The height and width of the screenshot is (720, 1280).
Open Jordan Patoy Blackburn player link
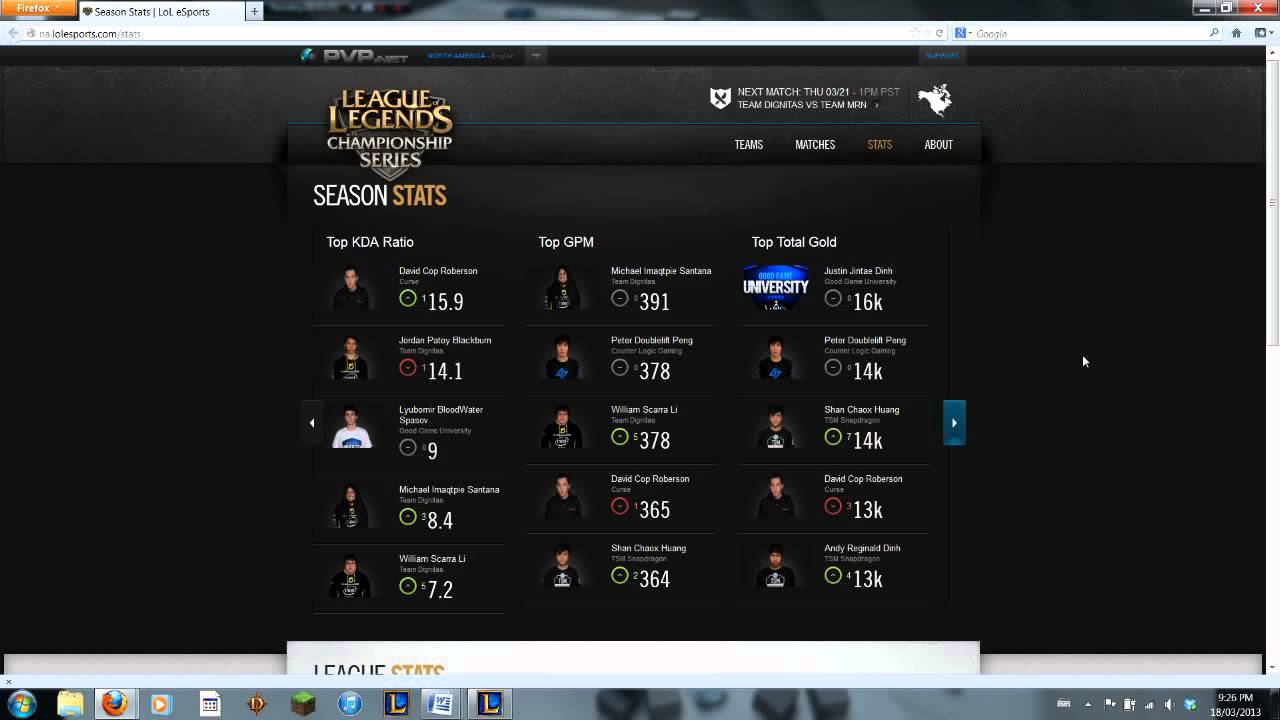pos(445,340)
